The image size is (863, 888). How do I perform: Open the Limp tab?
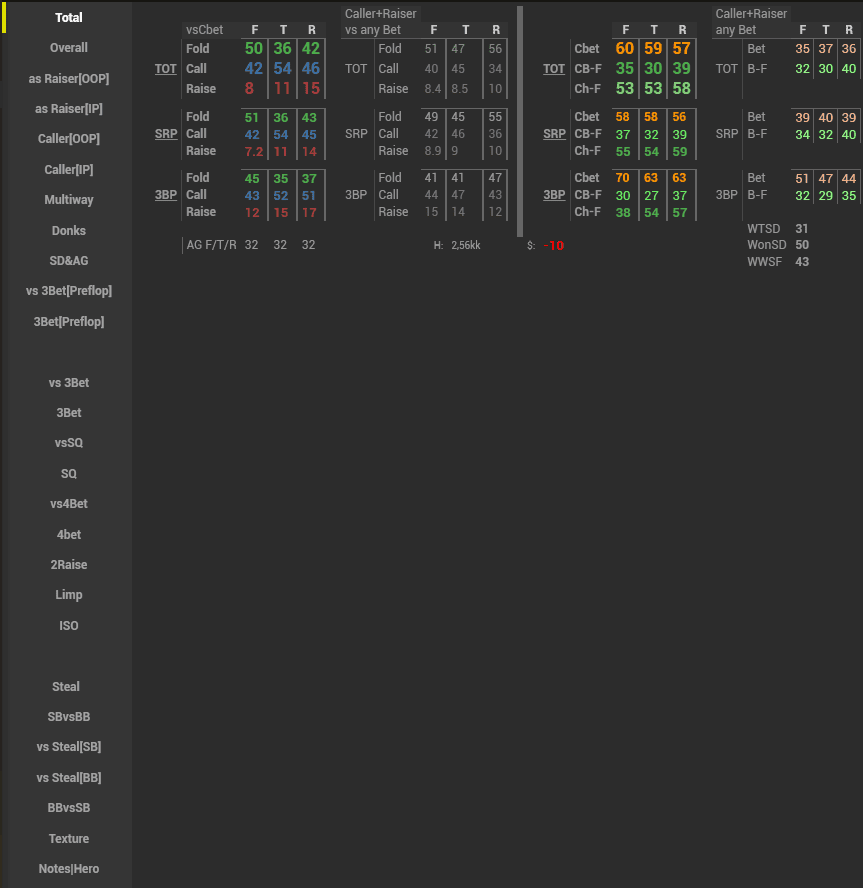[x=68, y=595]
